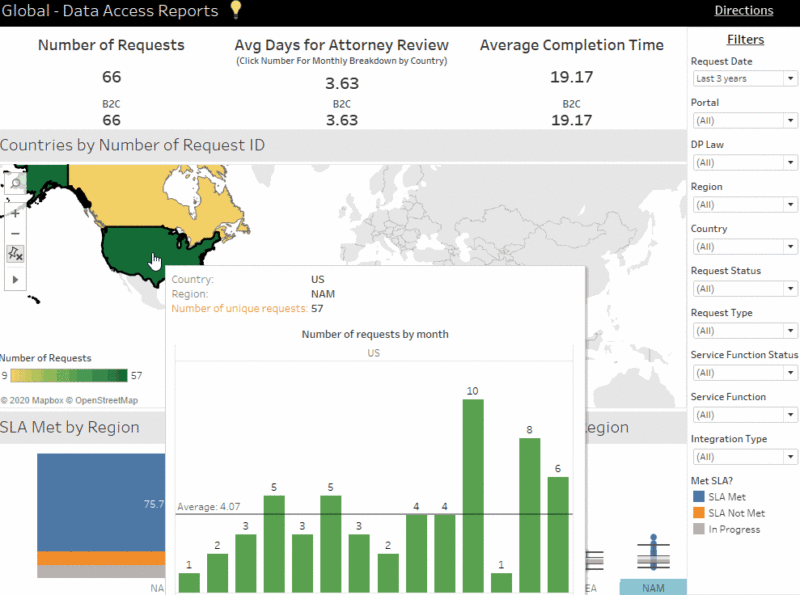Image resolution: width=800 pixels, height=595 pixels.
Task: Select the map search magnifier tool
Action: tap(15, 183)
